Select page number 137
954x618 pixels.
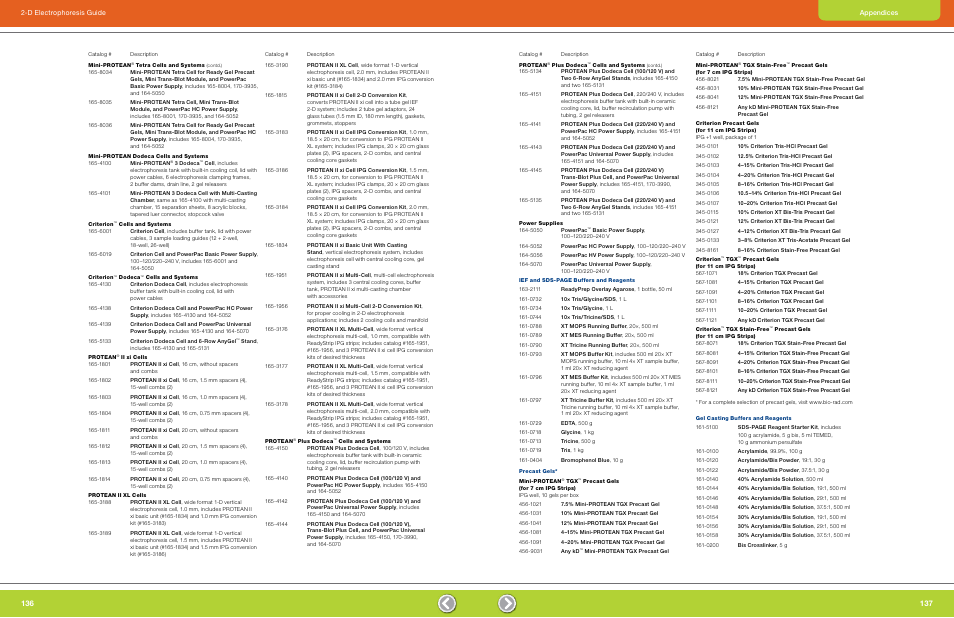pyautogui.click(x=926, y=603)
